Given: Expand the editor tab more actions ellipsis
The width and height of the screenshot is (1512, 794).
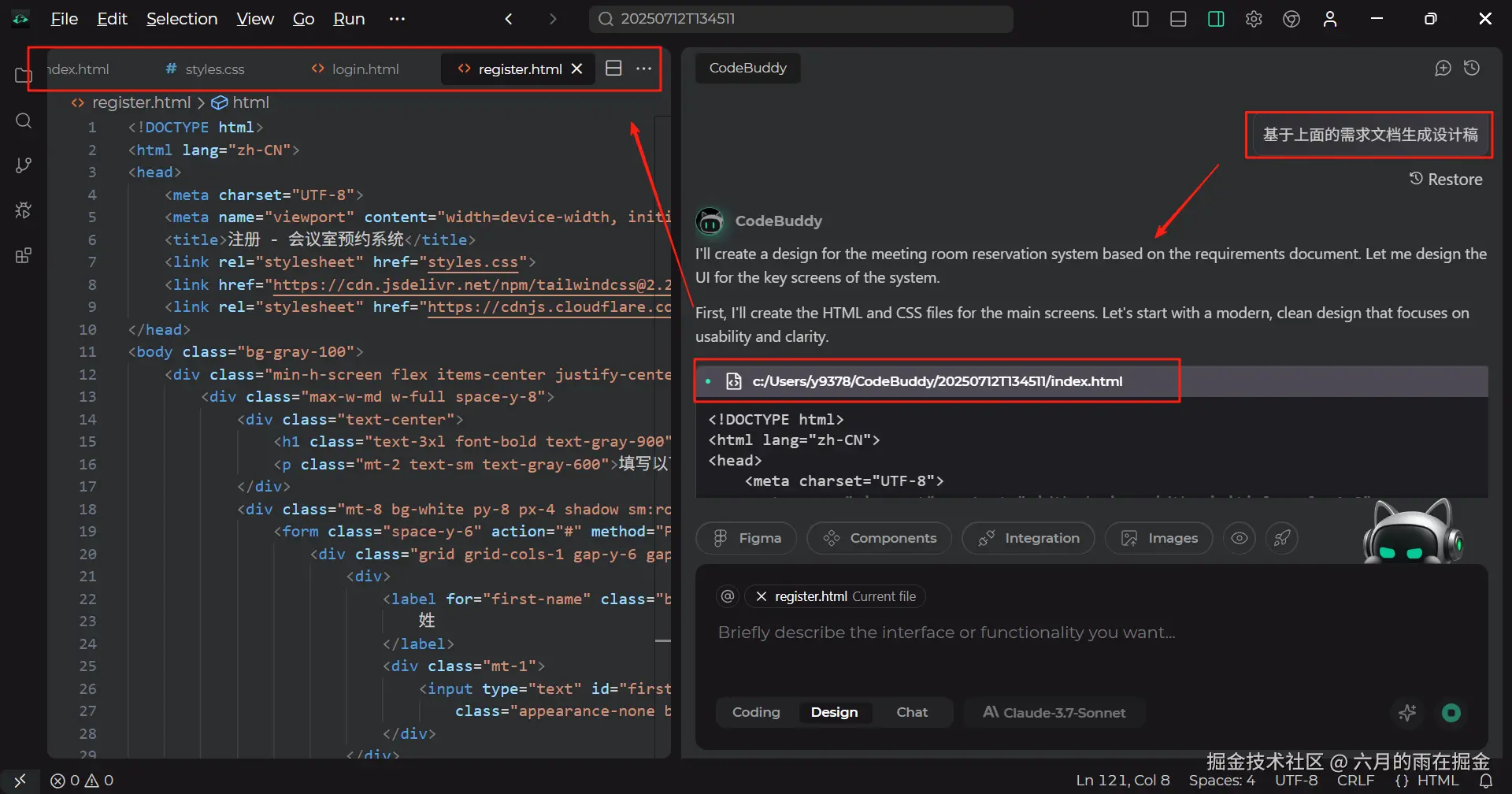Looking at the screenshot, I should tap(644, 69).
